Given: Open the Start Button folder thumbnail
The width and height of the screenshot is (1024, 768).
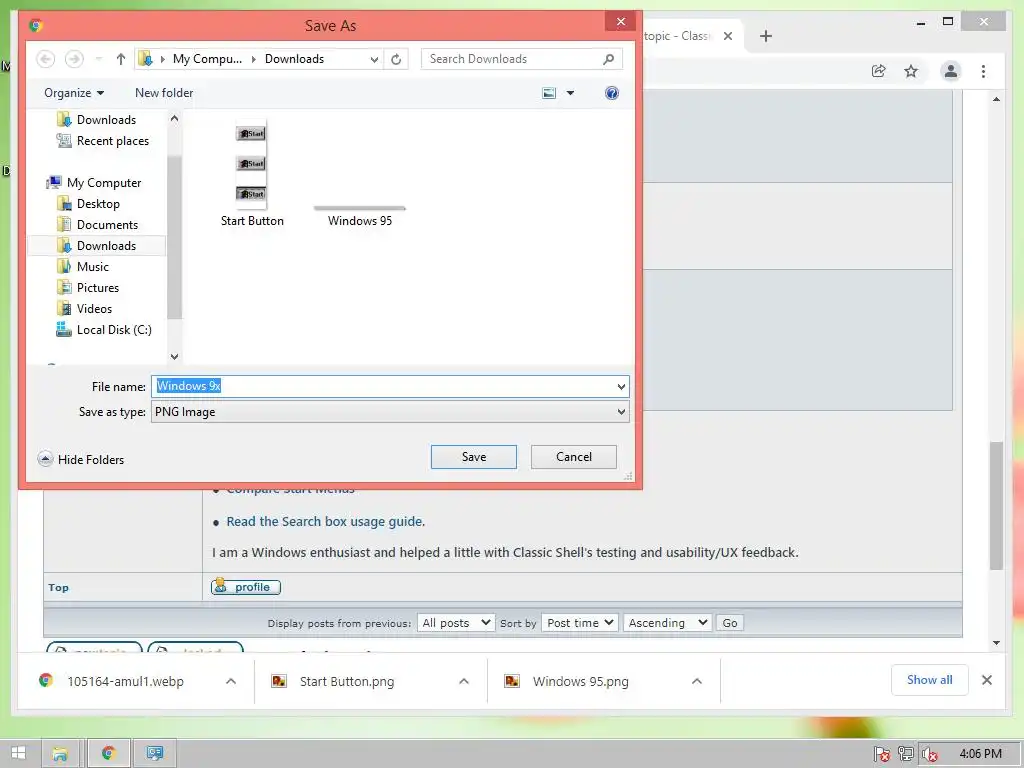Looking at the screenshot, I should 252,174.
